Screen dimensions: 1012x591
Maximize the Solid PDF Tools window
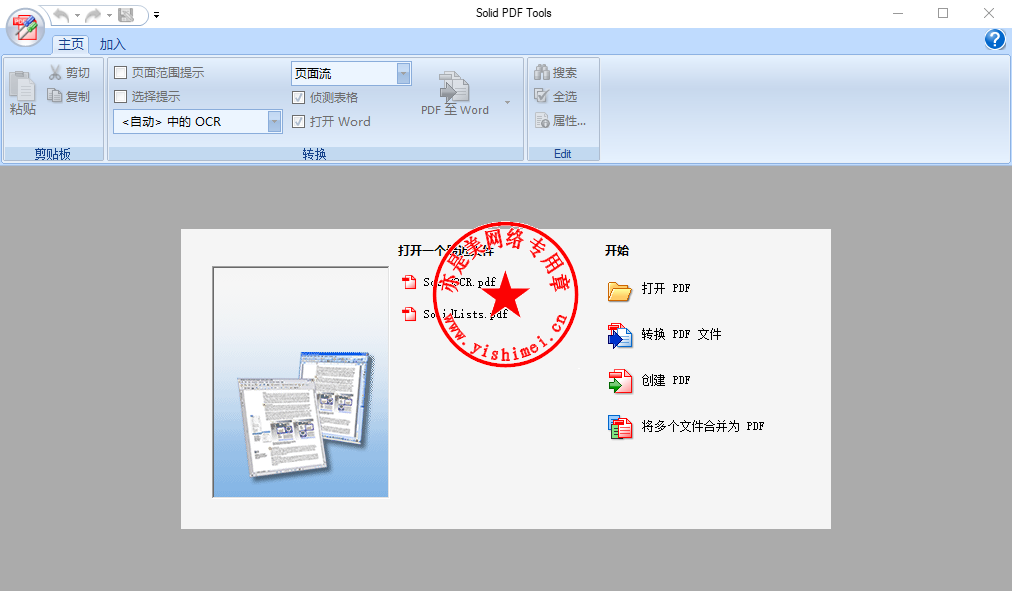[x=943, y=13]
